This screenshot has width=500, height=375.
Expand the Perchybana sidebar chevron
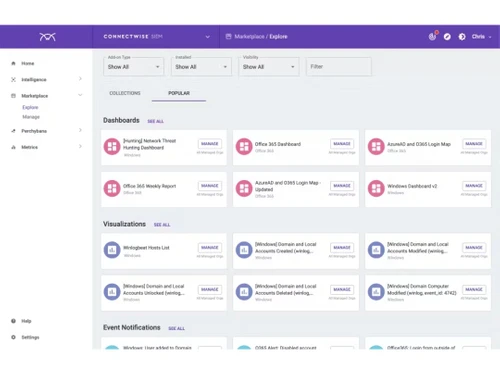tap(80, 130)
